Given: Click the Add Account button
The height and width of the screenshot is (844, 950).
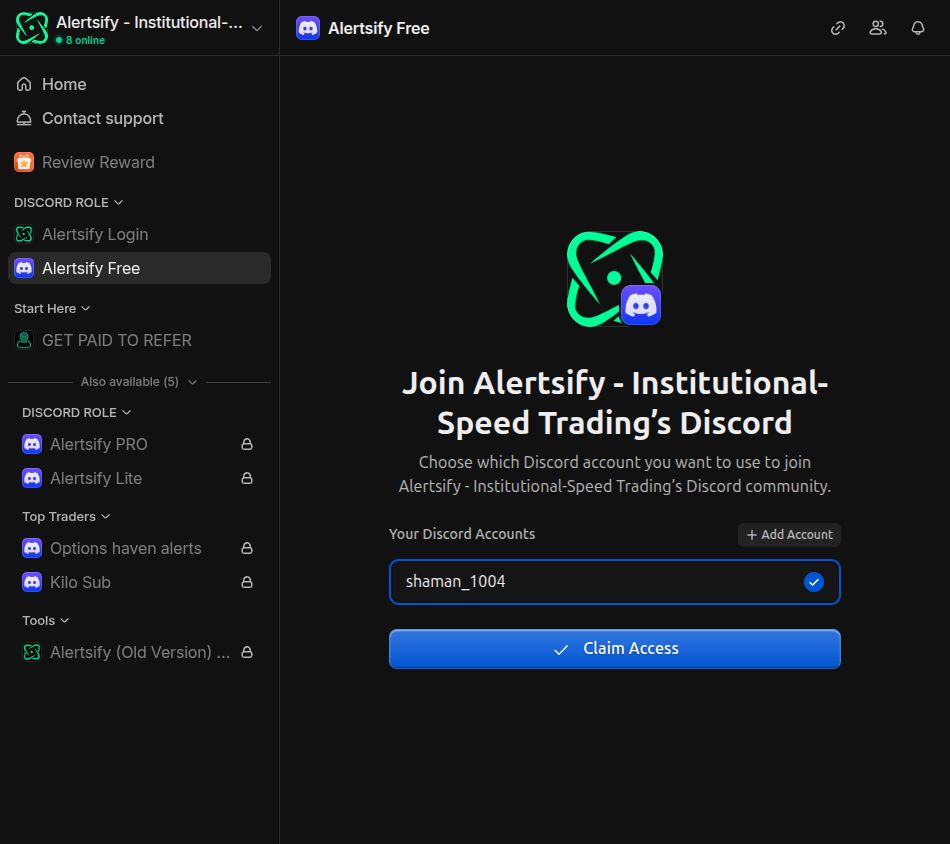Looking at the screenshot, I should coord(789,534).
